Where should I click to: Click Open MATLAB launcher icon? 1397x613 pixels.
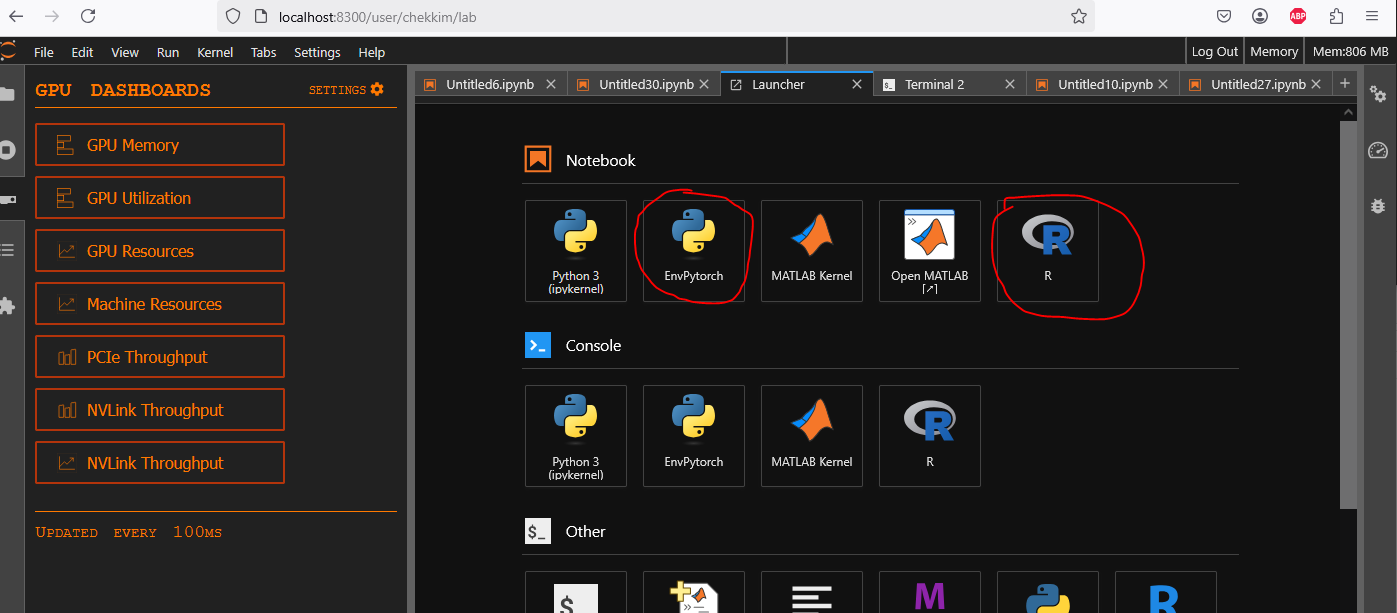[x=929, y=250]
